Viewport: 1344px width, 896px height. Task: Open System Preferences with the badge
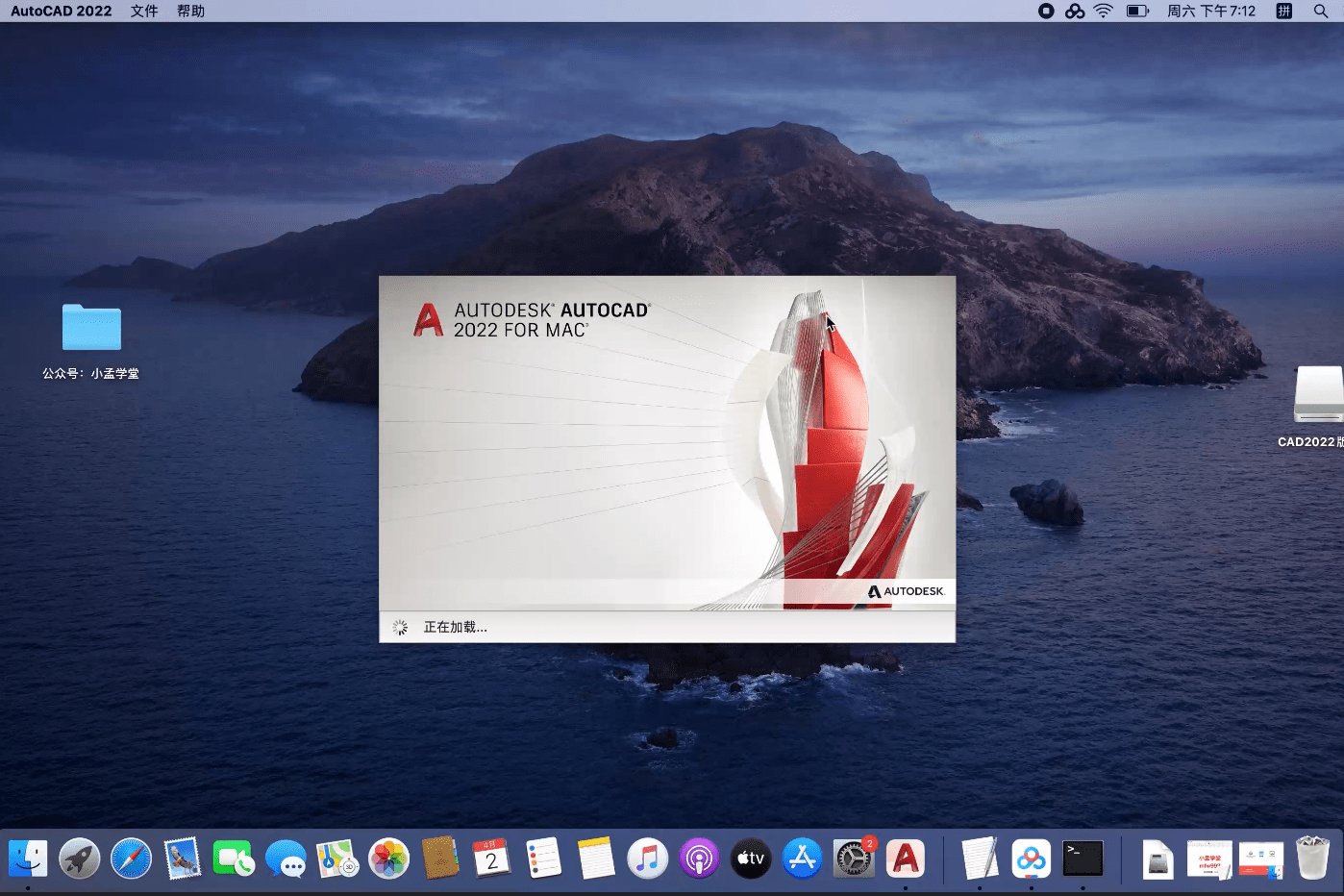pyautogui.click(x=853, y=859)
